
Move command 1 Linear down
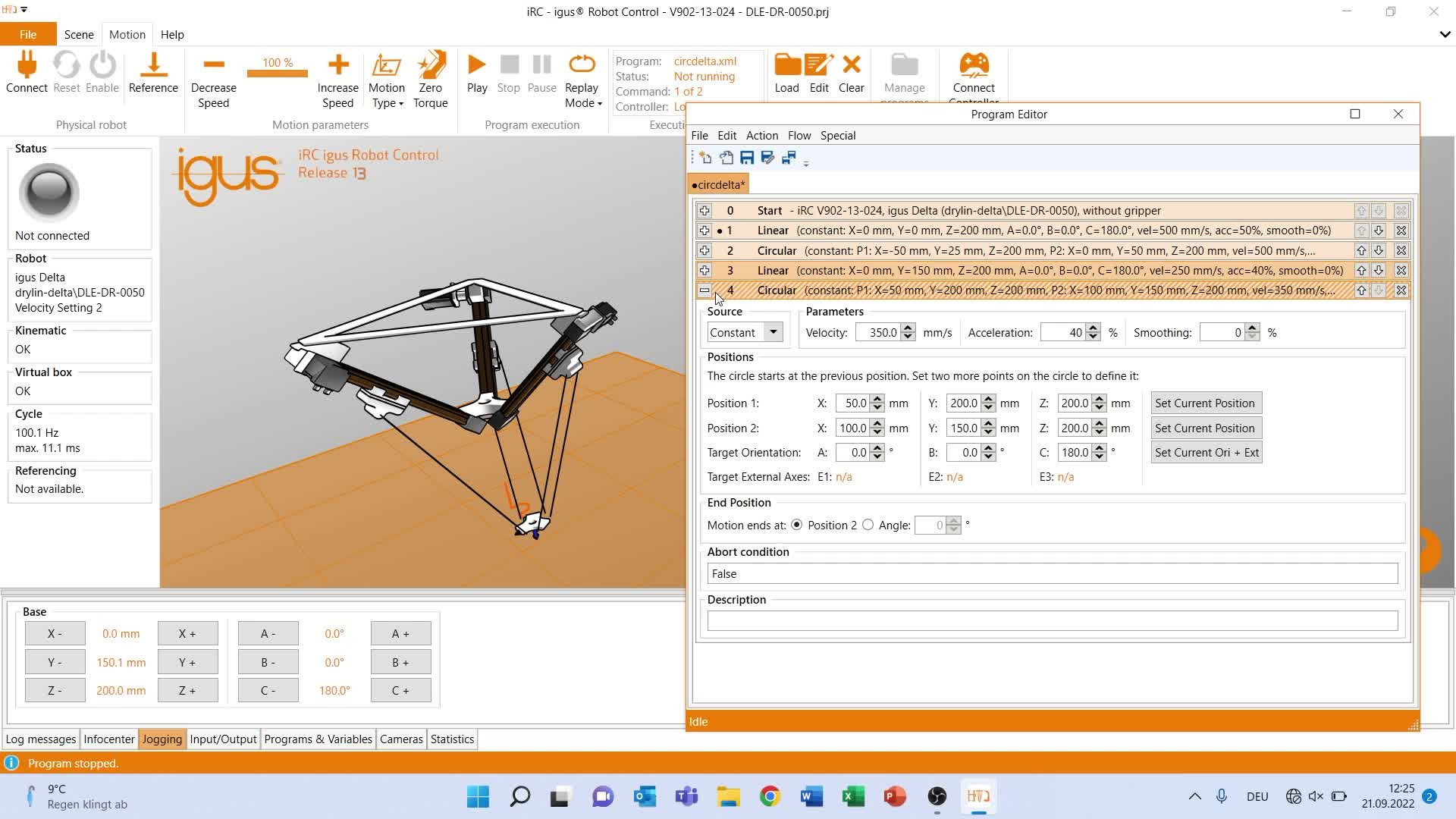point(1379,231)
